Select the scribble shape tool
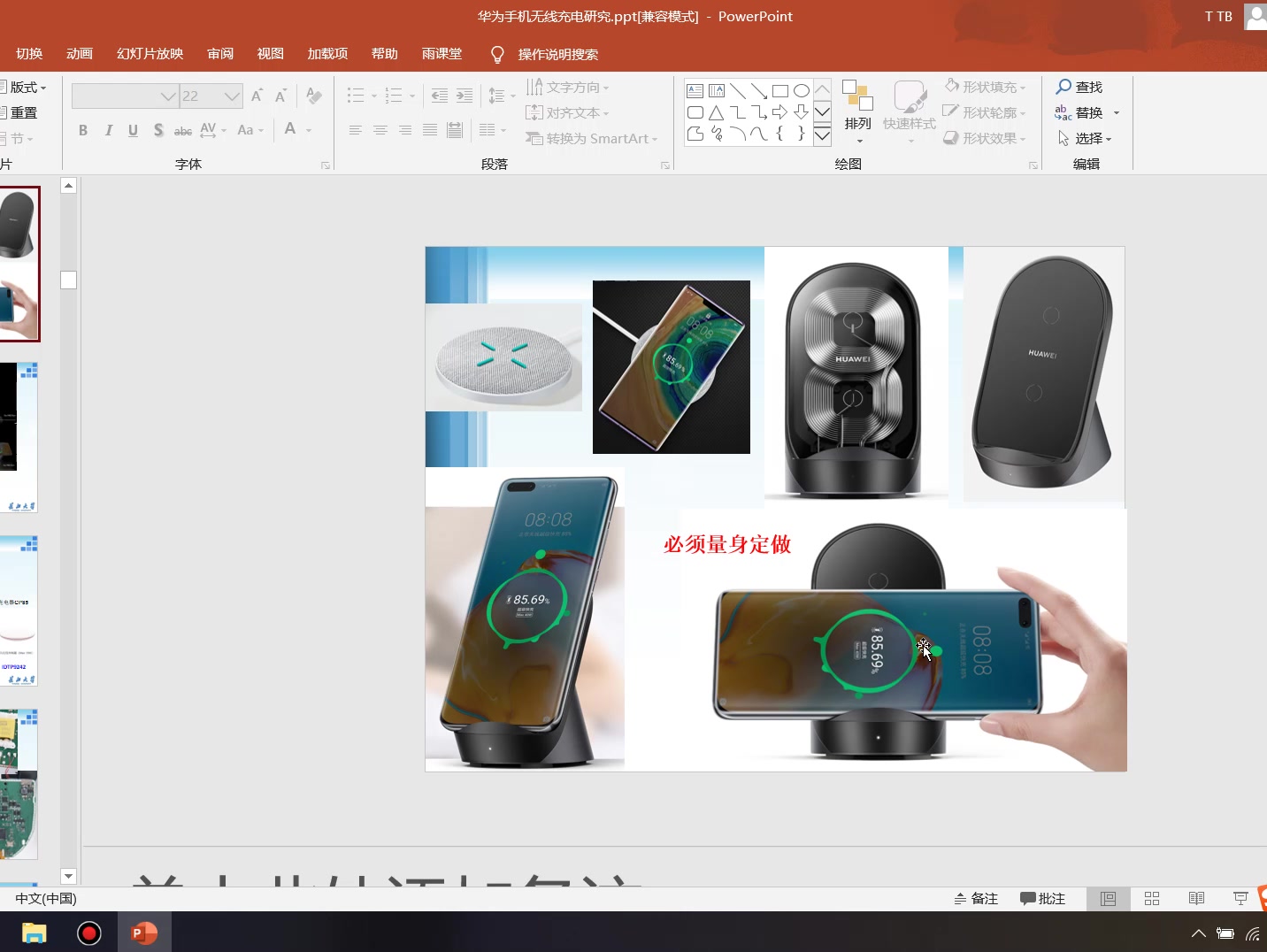The height and width of the screenshot is (952, 1267). pos(717,134)
